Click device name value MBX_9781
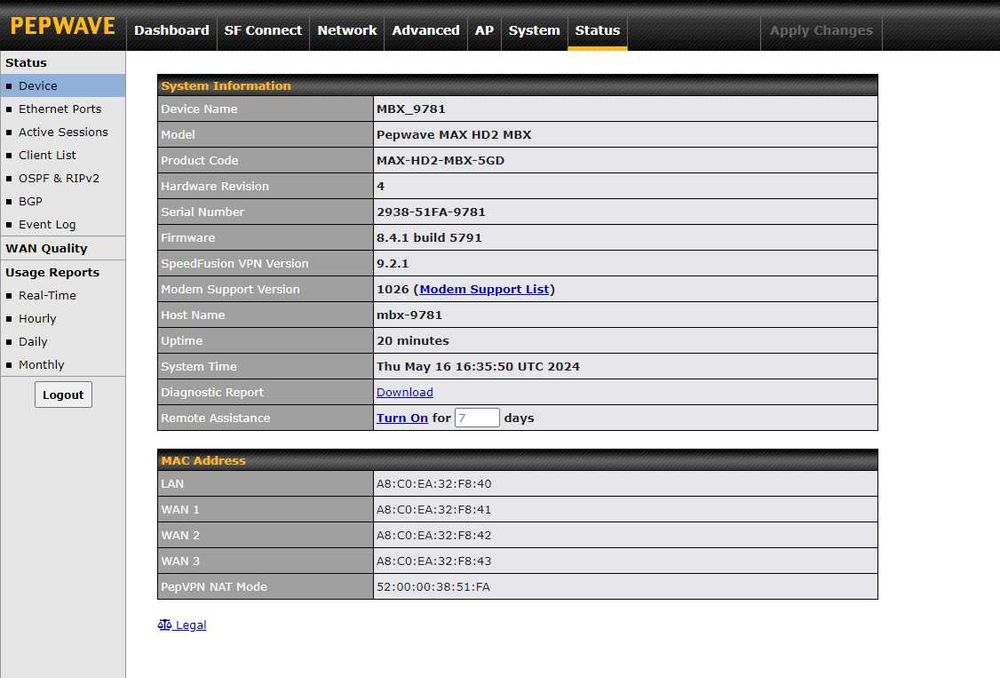The height and width of the screenshot is (678, 1000). point(411,109)
